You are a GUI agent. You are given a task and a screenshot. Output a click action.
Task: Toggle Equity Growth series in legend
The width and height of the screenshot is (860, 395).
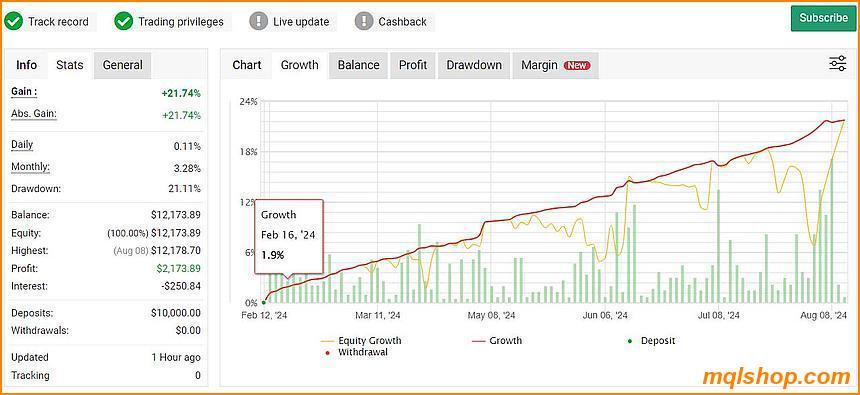(x=361, y=341)
